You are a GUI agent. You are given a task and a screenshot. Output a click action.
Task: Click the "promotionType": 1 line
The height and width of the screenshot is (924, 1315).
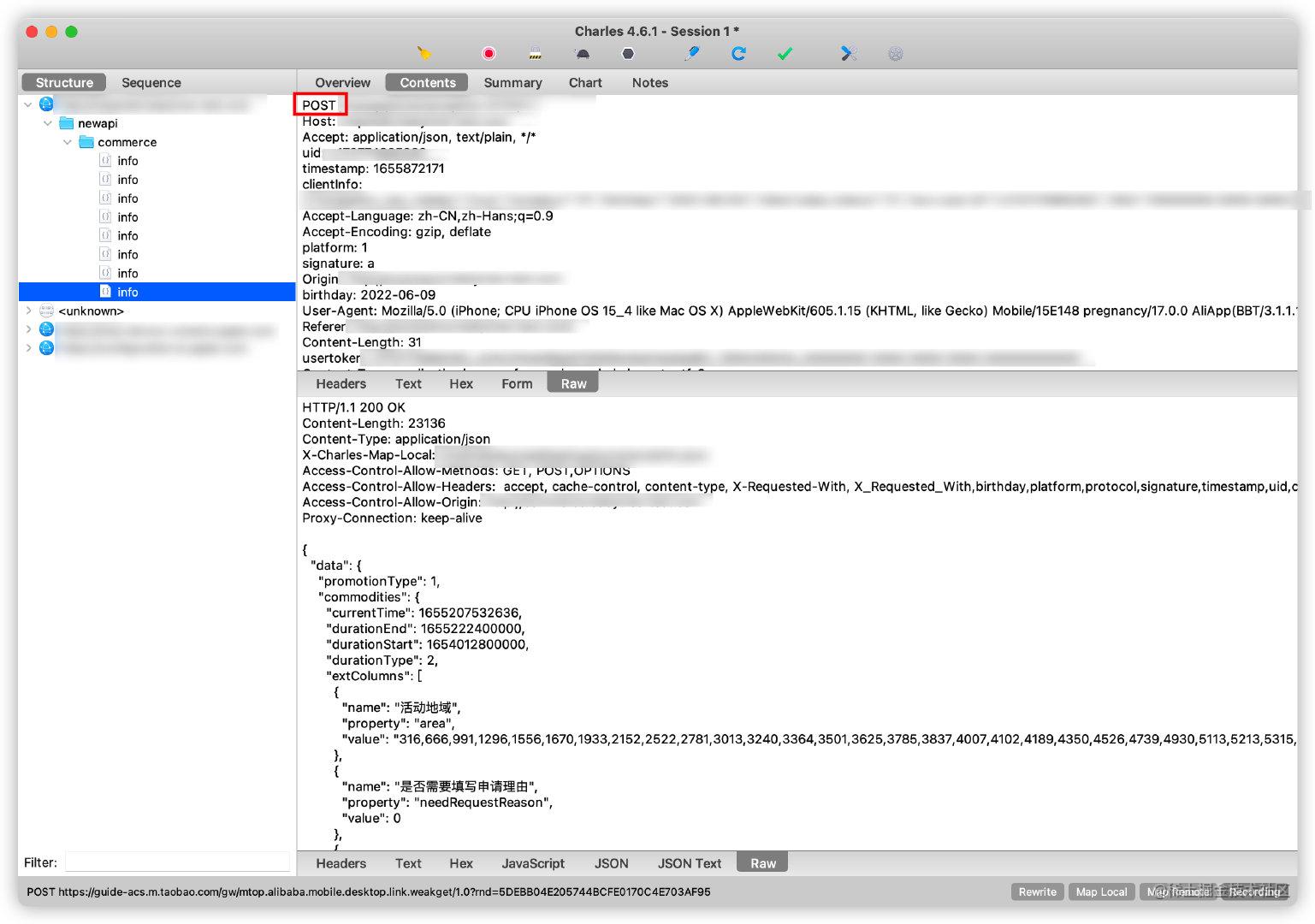pyautogui.click(x=379, y=582)
